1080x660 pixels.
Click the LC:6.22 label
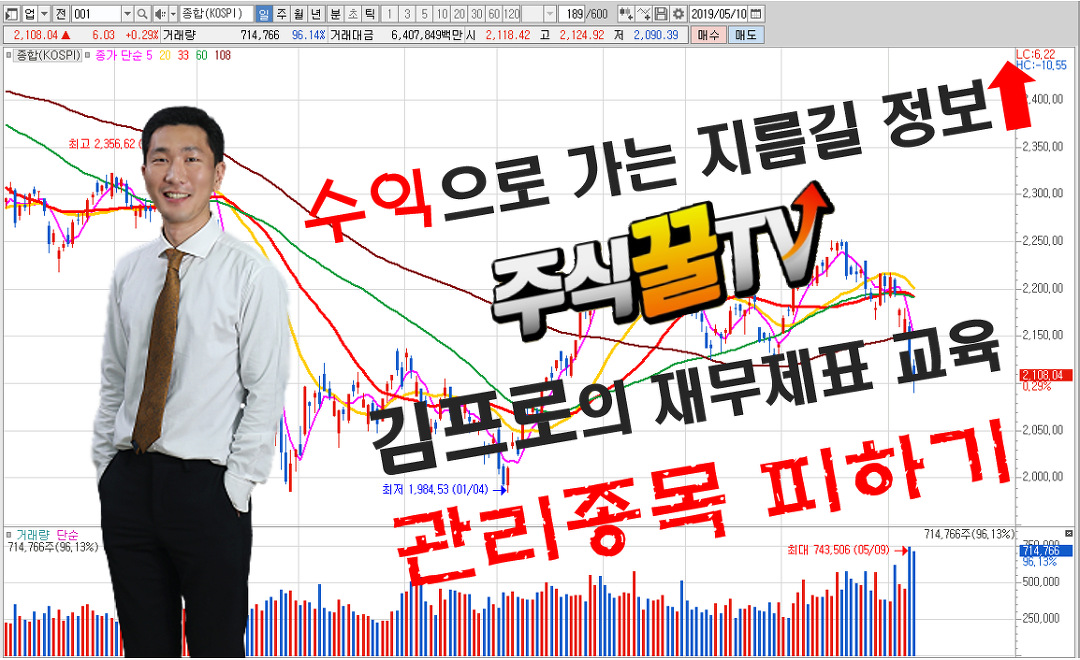click(1035, 54)
